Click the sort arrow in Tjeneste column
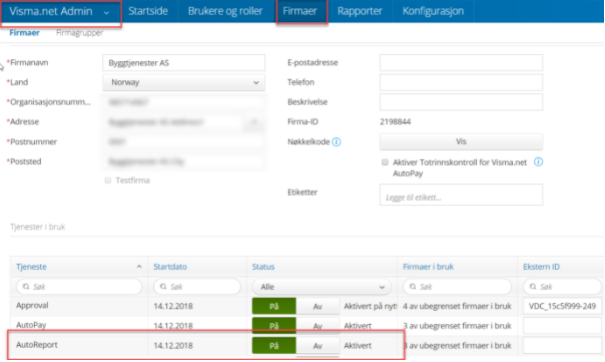Screen dimensions: 605x362 pyautogui.click(x=139, y=267)
